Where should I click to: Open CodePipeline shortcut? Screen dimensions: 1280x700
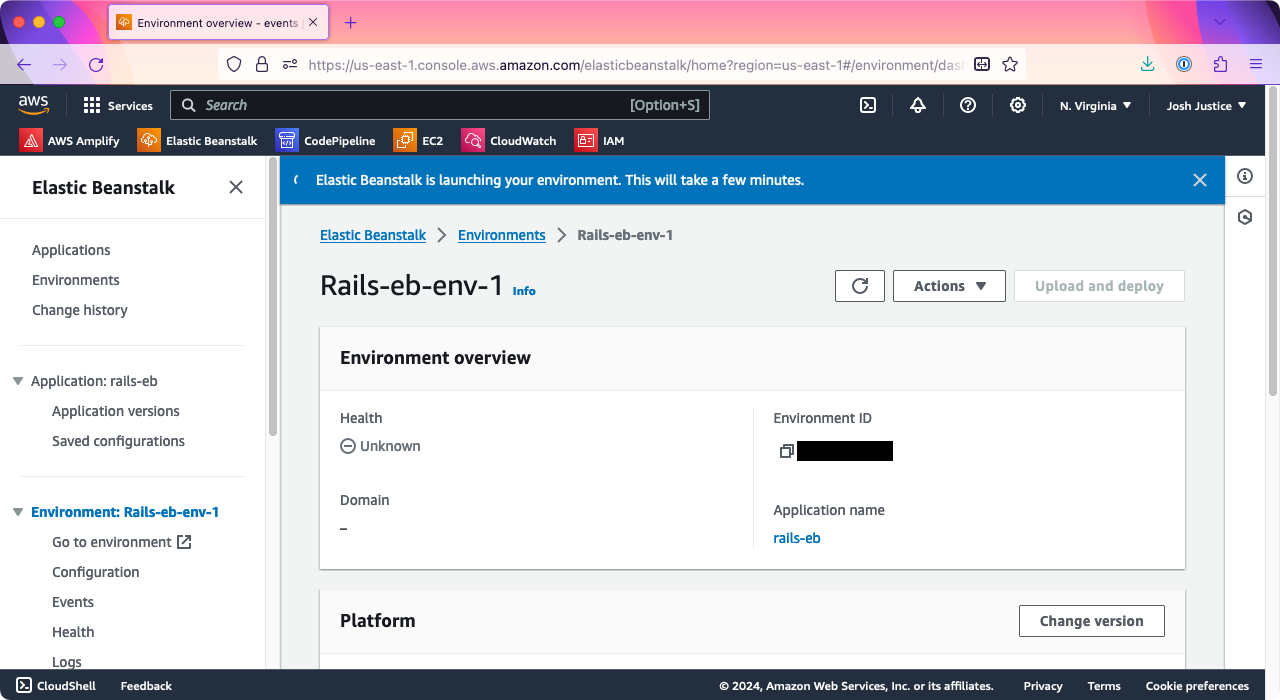click(326, 140)
